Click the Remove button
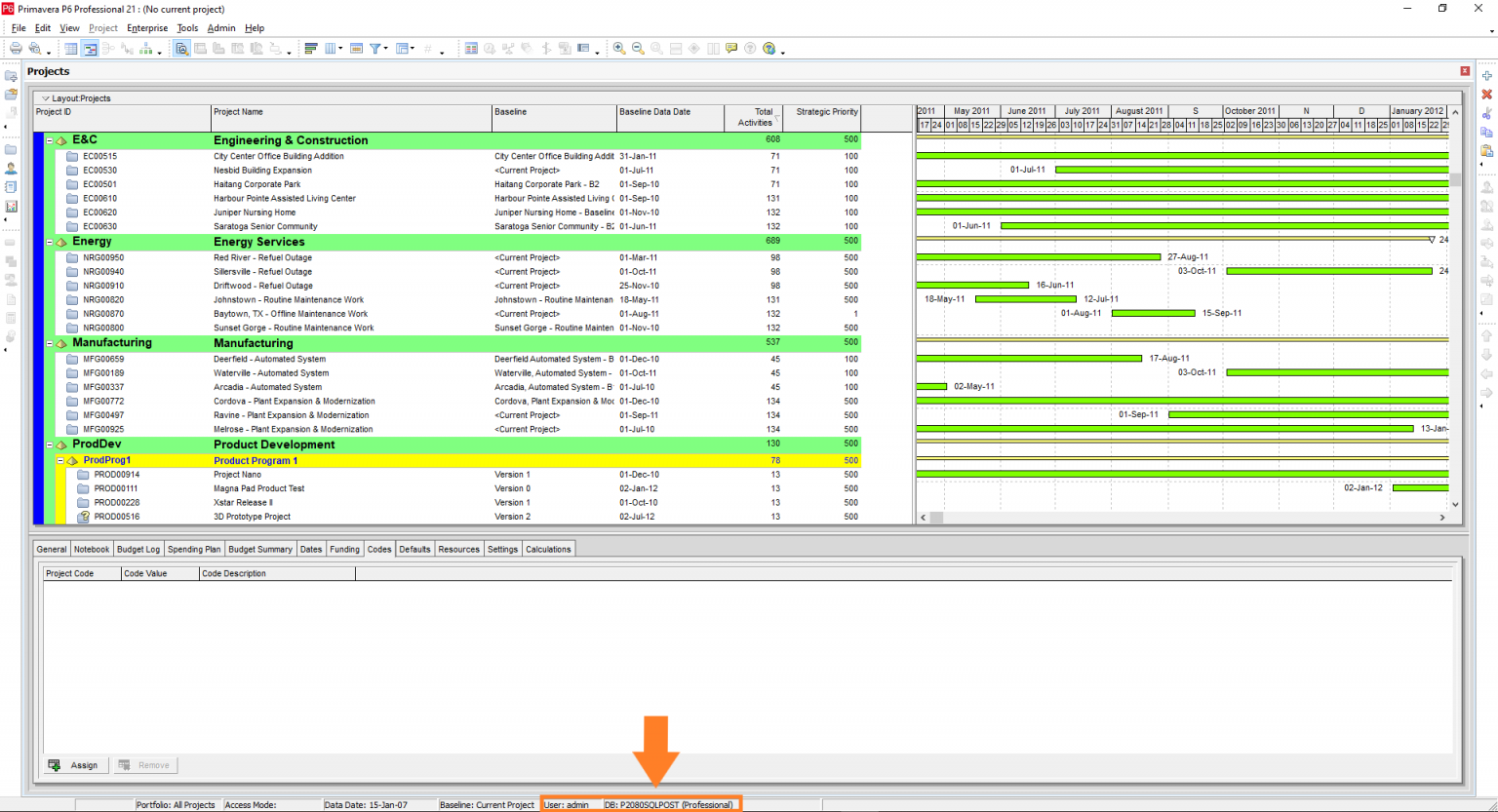This screenshot has width=1498, height=812. pos(144,764)
